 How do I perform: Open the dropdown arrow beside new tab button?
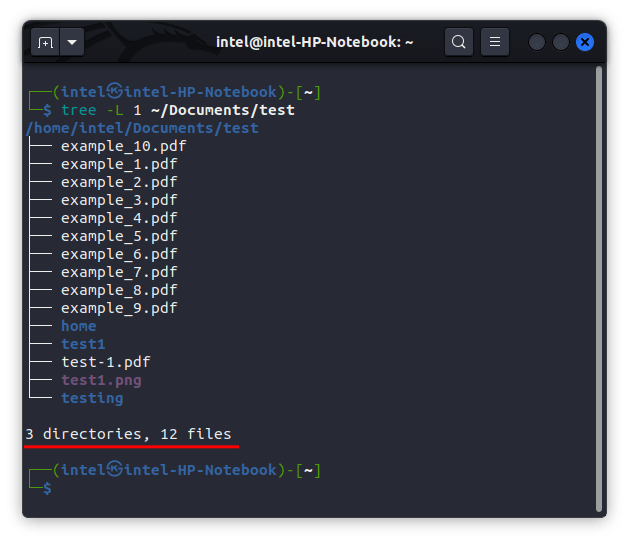[72, 42]
